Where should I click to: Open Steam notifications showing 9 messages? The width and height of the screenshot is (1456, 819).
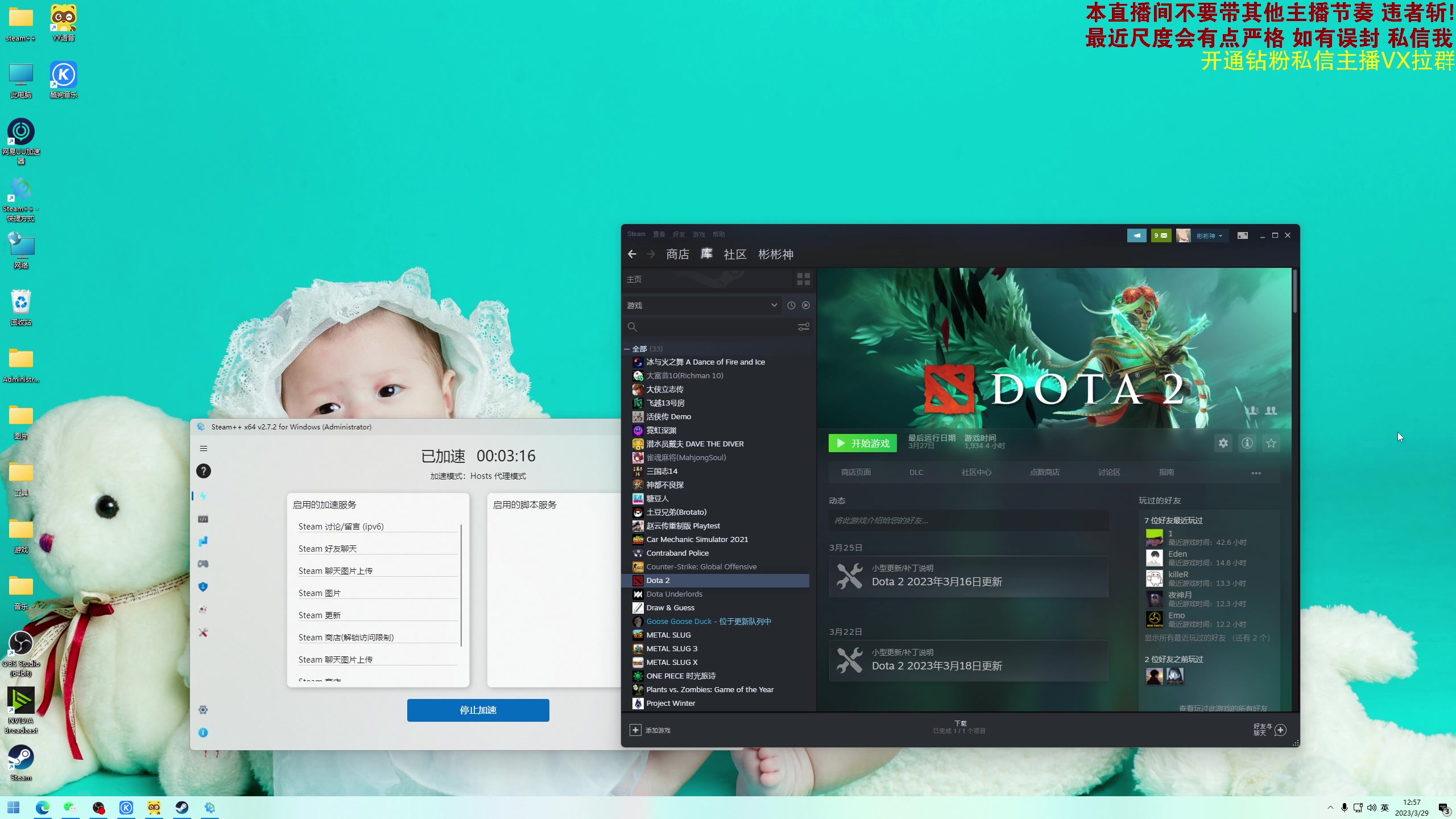(x=1161, y=235)
